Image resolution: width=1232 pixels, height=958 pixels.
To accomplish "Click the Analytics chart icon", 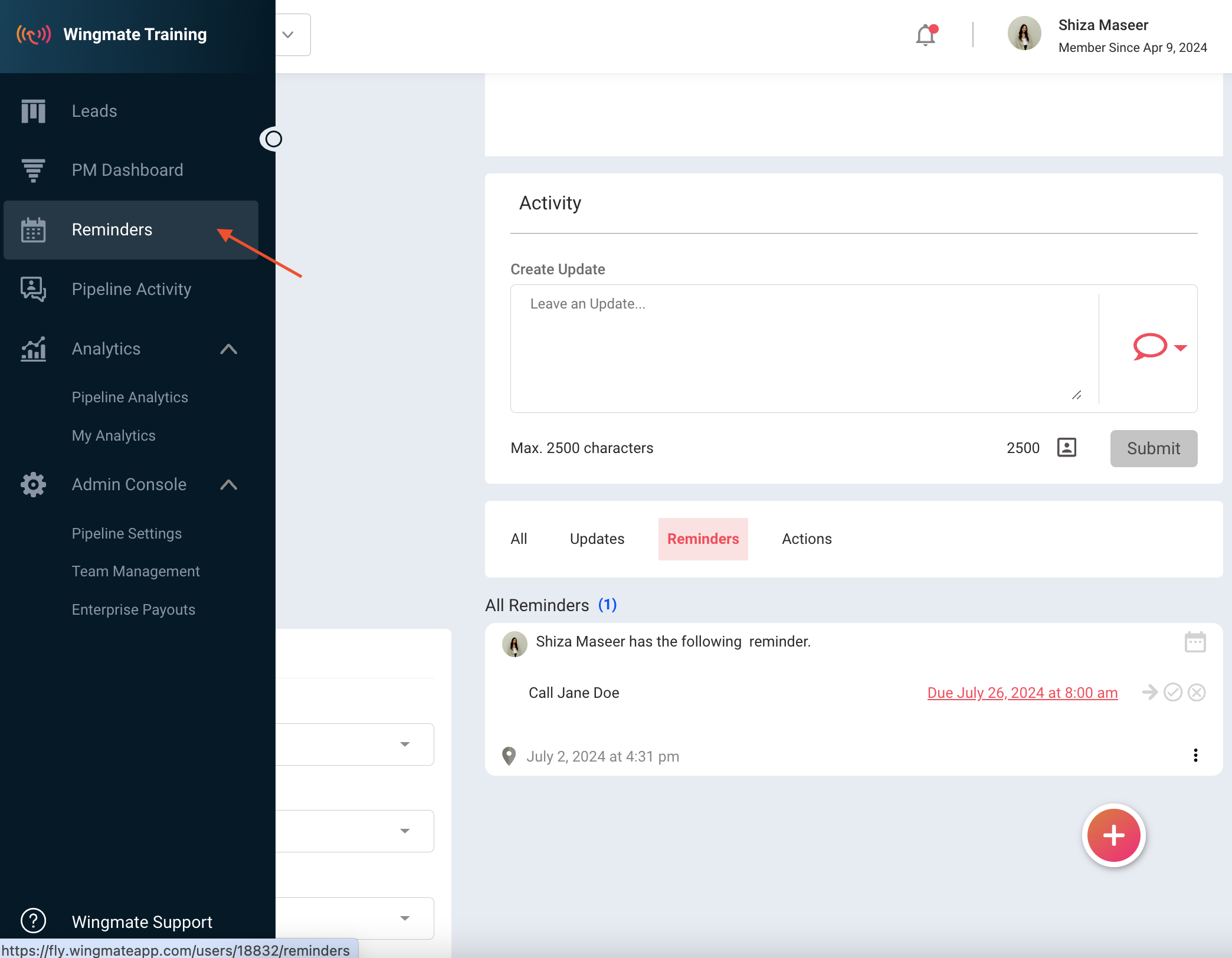I will (33, 349).
